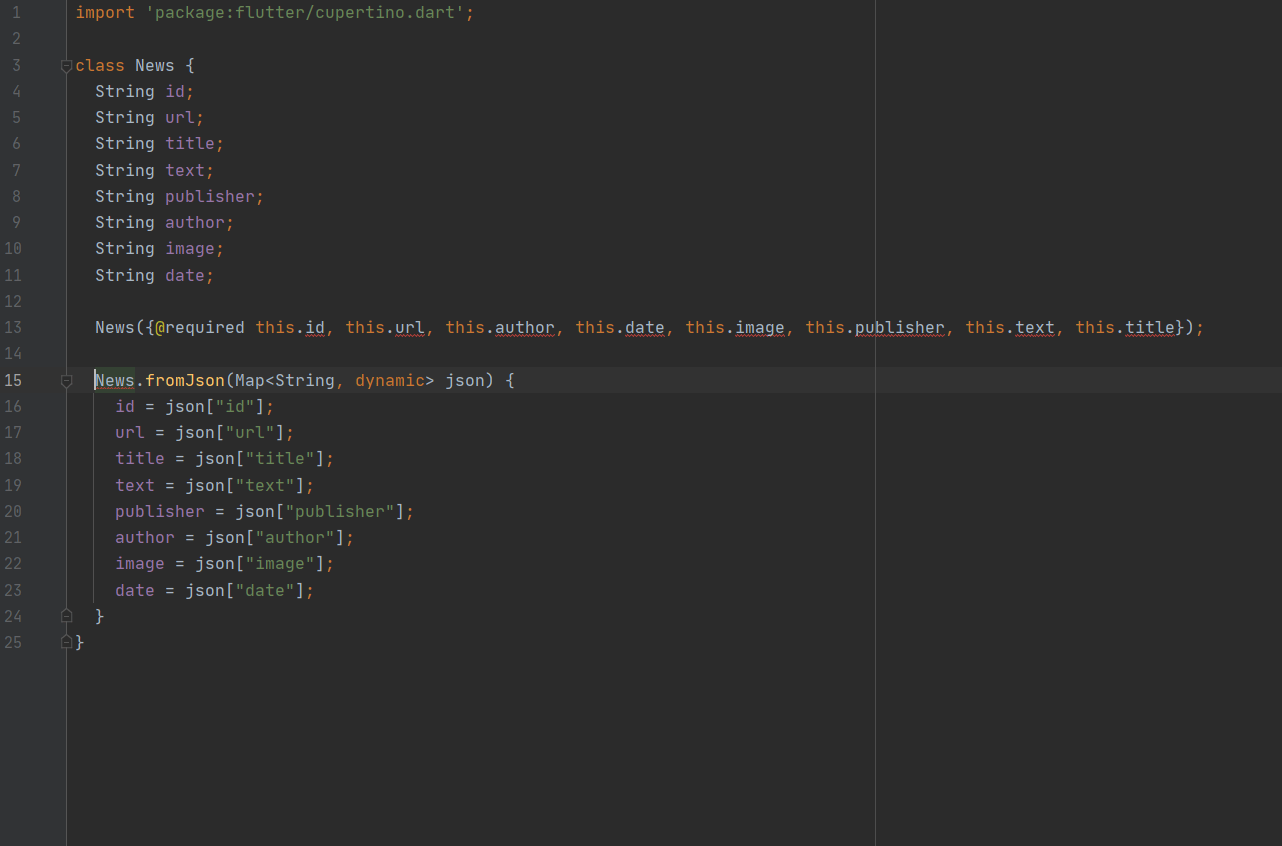
Task: Click the class keyword on line 3
Action: 100,65
